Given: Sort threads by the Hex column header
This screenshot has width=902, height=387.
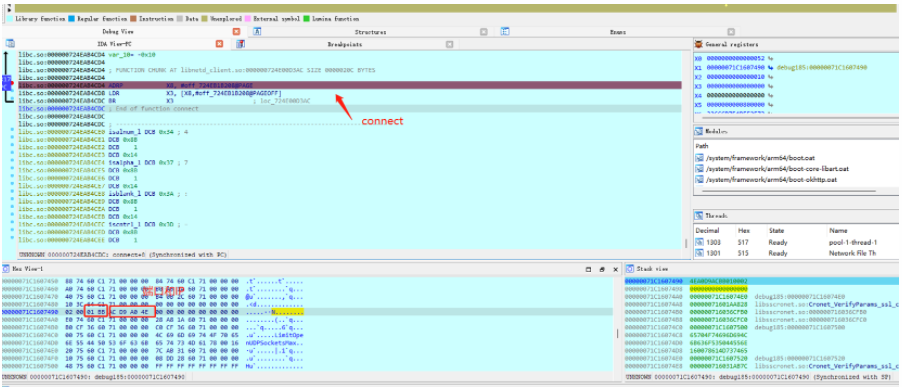Looking at the screenshot, I should [x=743, y=230].
